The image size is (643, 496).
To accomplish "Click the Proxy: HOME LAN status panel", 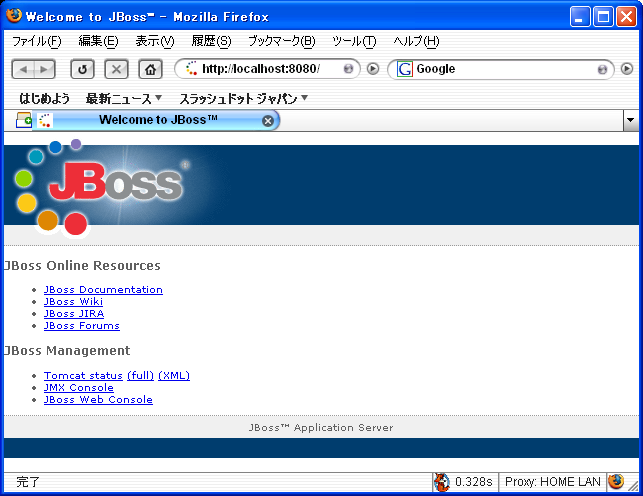I will 551,482.
